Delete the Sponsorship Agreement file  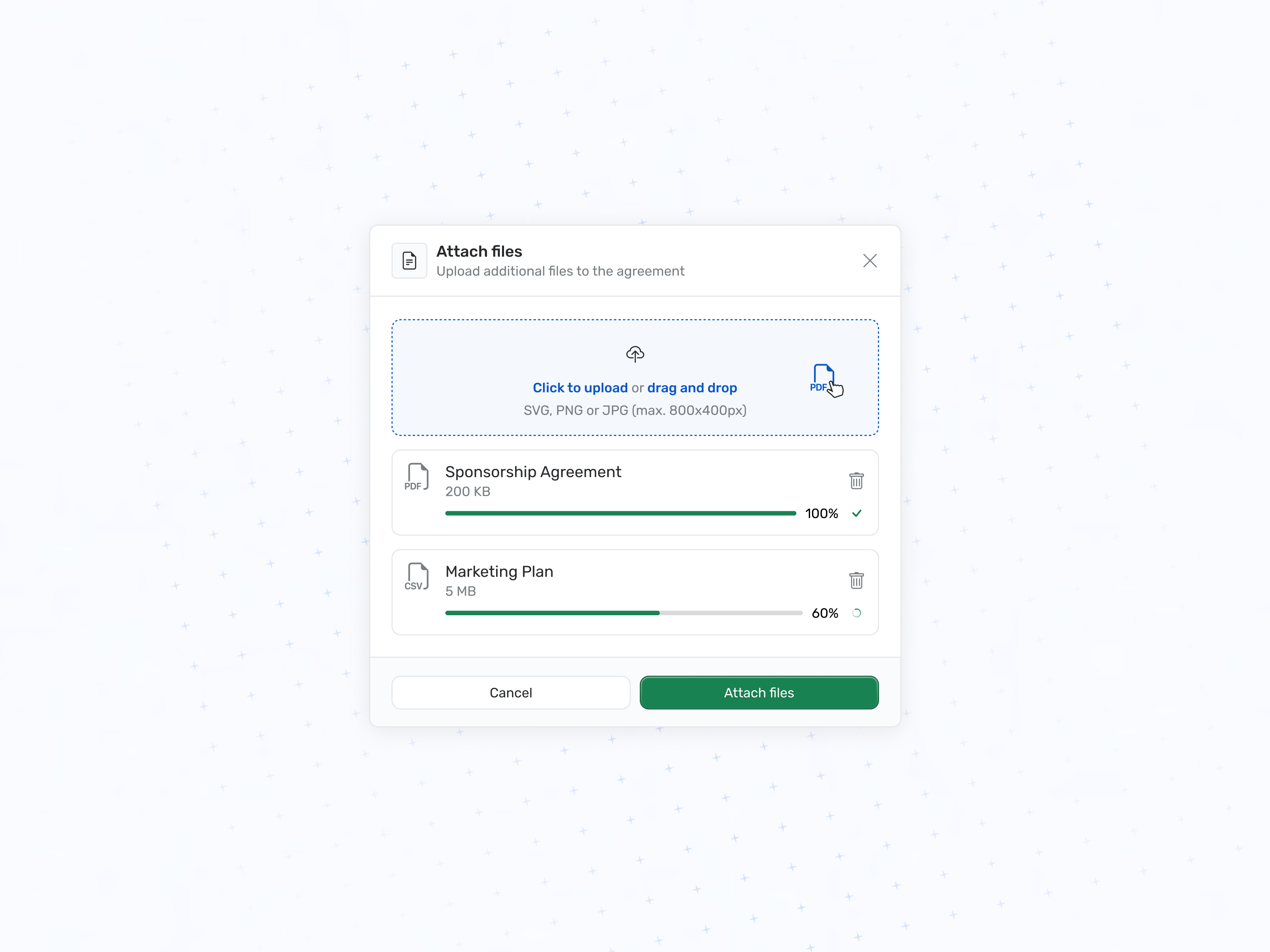856,480
